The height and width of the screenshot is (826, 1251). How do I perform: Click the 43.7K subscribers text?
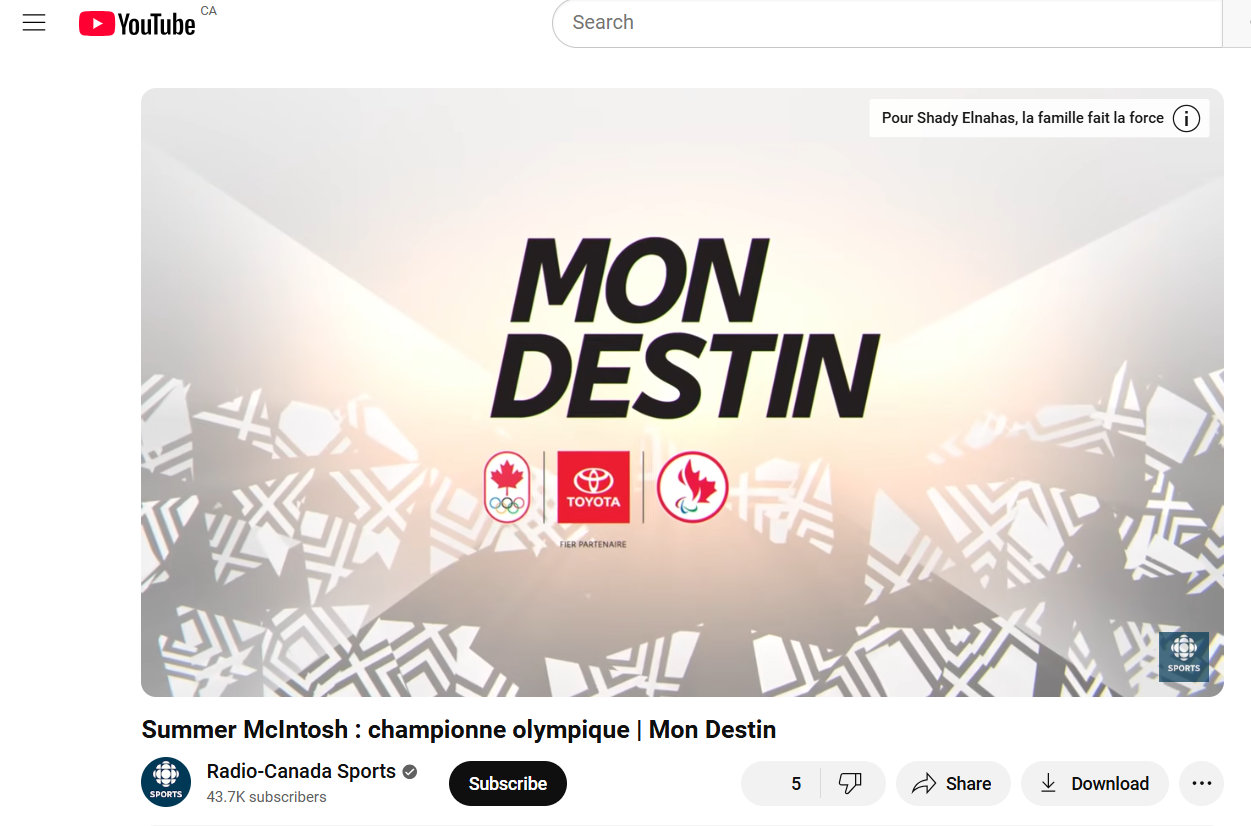[267, 797]
